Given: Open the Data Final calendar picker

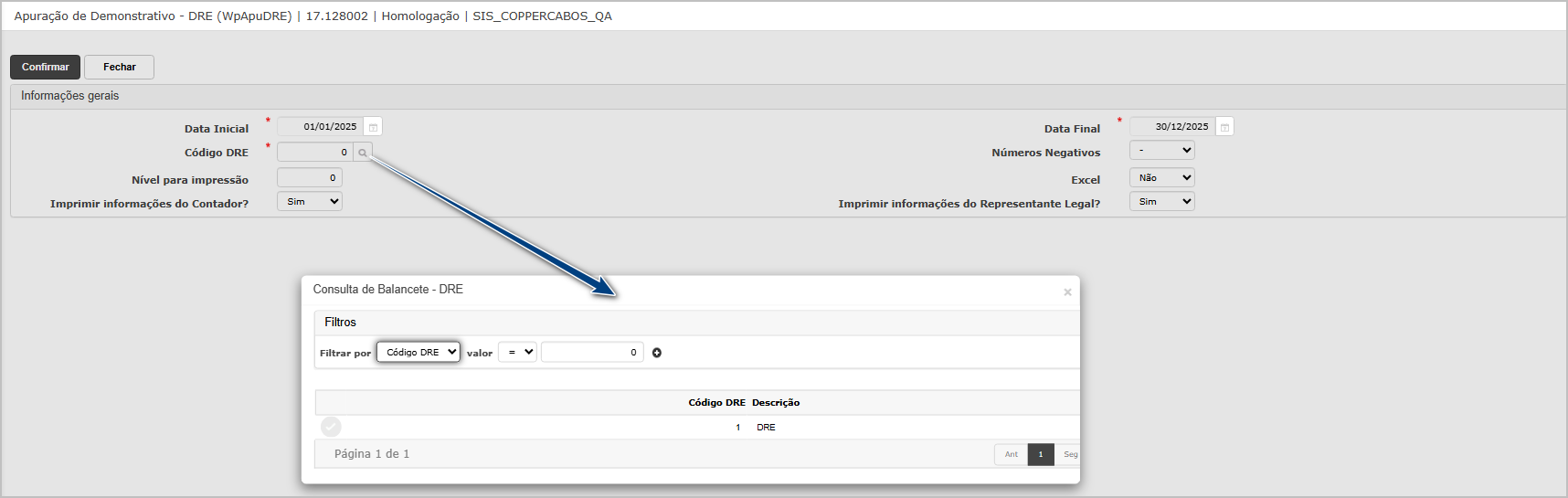Looking at the screenshot, I should coord(1224,127).
